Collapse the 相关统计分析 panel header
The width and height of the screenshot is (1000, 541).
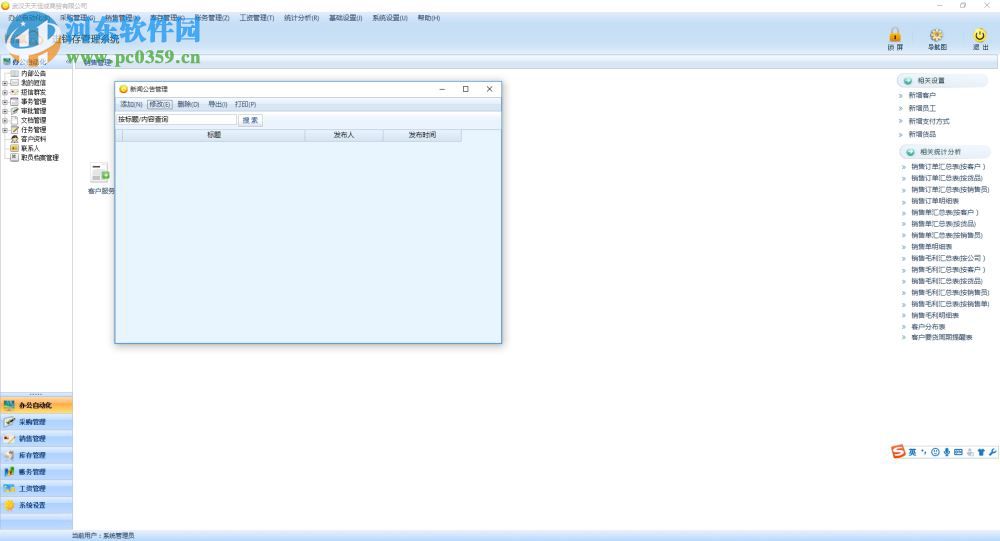[x=944, y=152]
